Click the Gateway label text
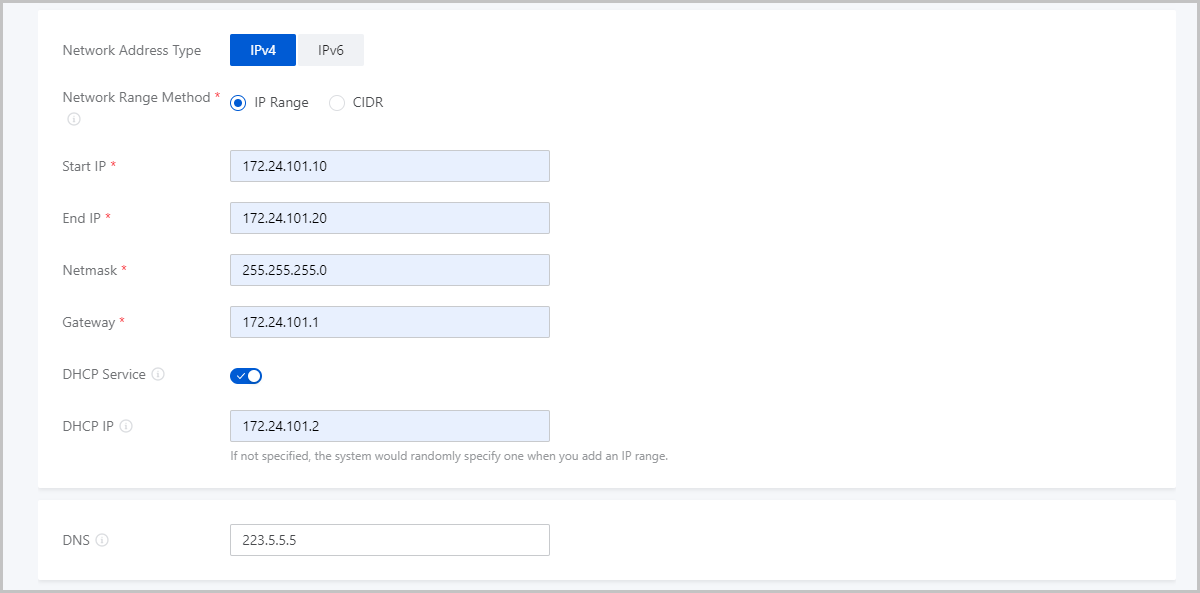Screen dimensions: 1200x593 [x=88, y=322]
